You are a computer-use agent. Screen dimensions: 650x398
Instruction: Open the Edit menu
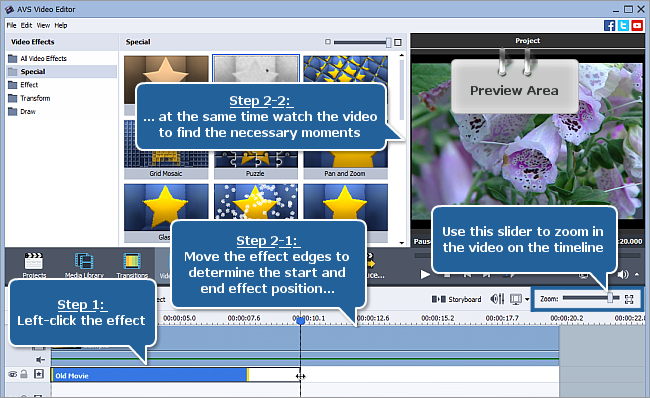click(x=26, y=25)
